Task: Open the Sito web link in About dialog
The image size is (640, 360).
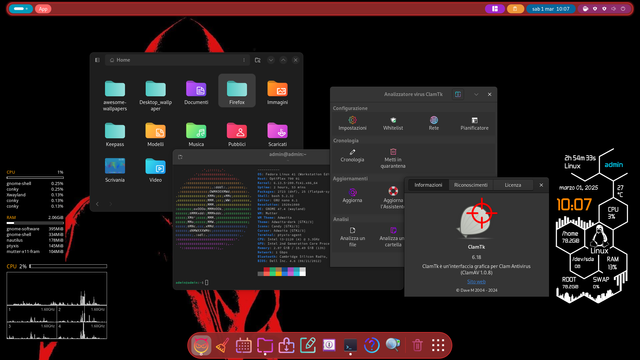Action: (x=476, y=282)
